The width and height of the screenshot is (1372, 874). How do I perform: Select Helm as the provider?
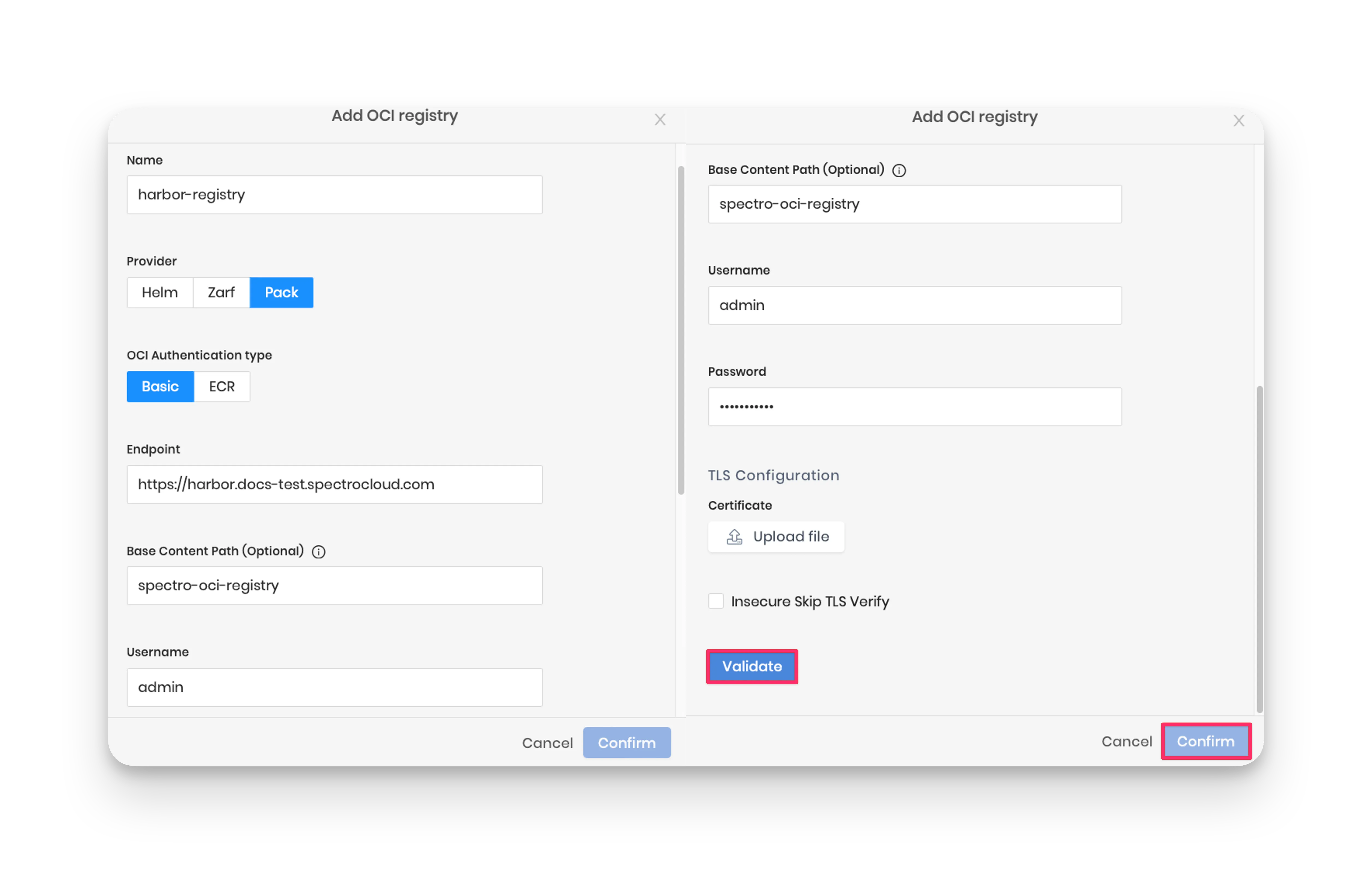[160, 292]
